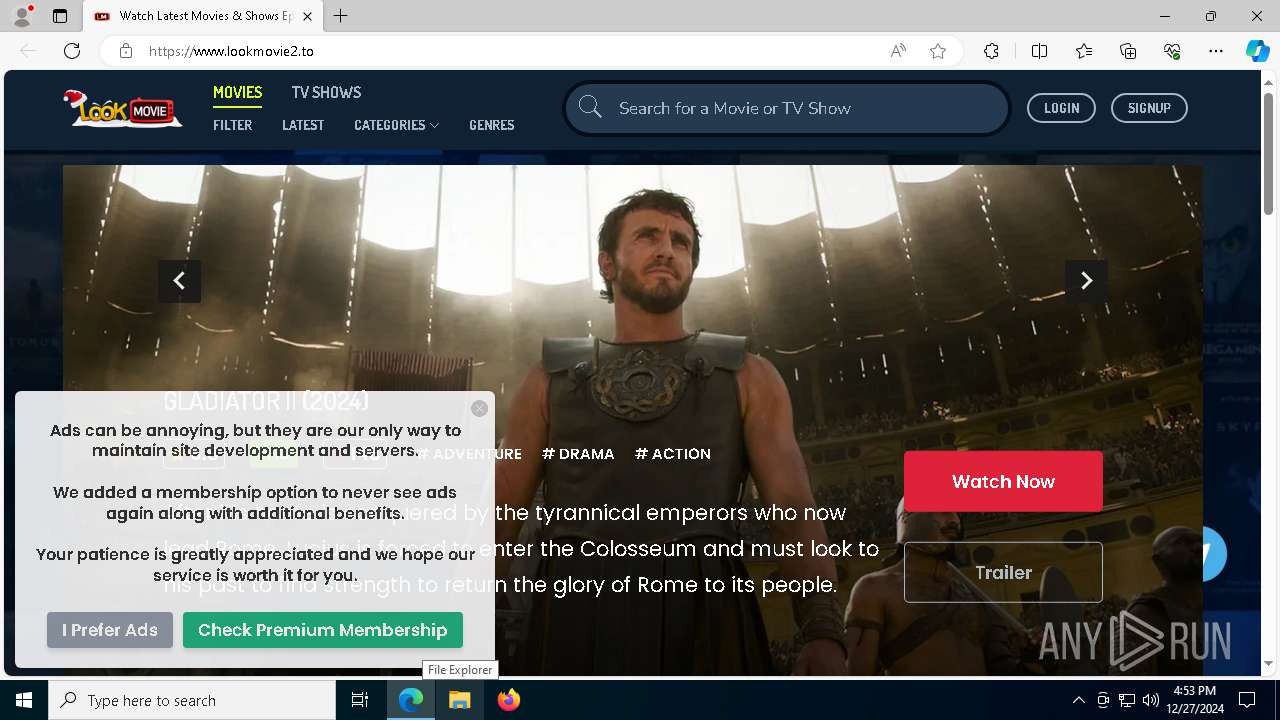Image resolution: width=1280 pixels, height=720 pixels.
Task: Click the LookMovie site logo
Action: pos(122,108)
